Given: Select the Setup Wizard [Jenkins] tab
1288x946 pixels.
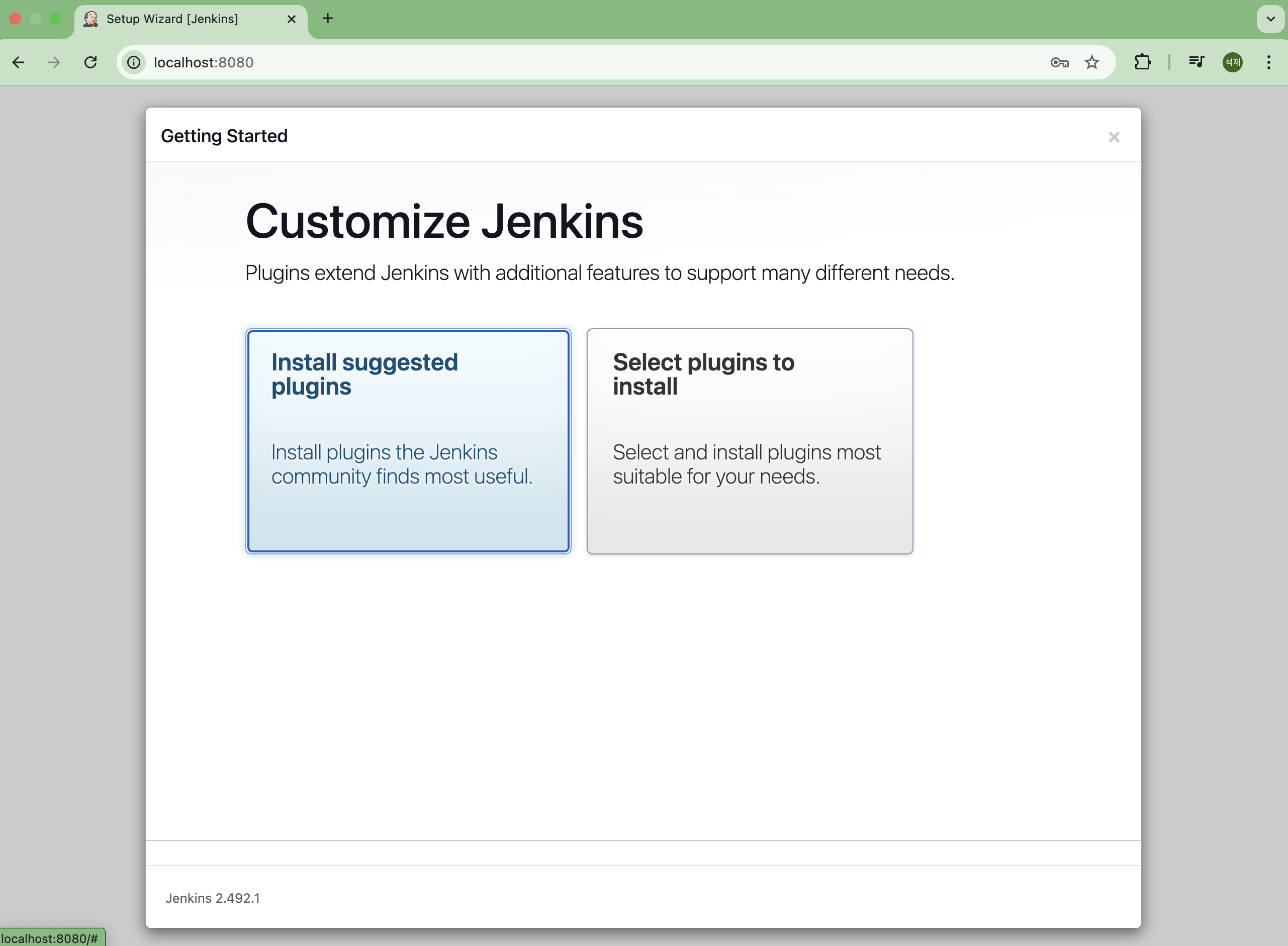Looking at the screenshot, I should tap(172, 19).
